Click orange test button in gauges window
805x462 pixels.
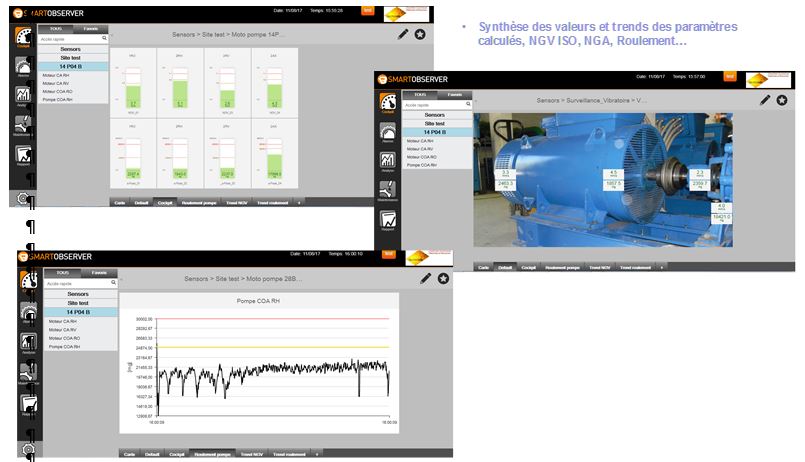pyautogui.click(x=368, y=10)
